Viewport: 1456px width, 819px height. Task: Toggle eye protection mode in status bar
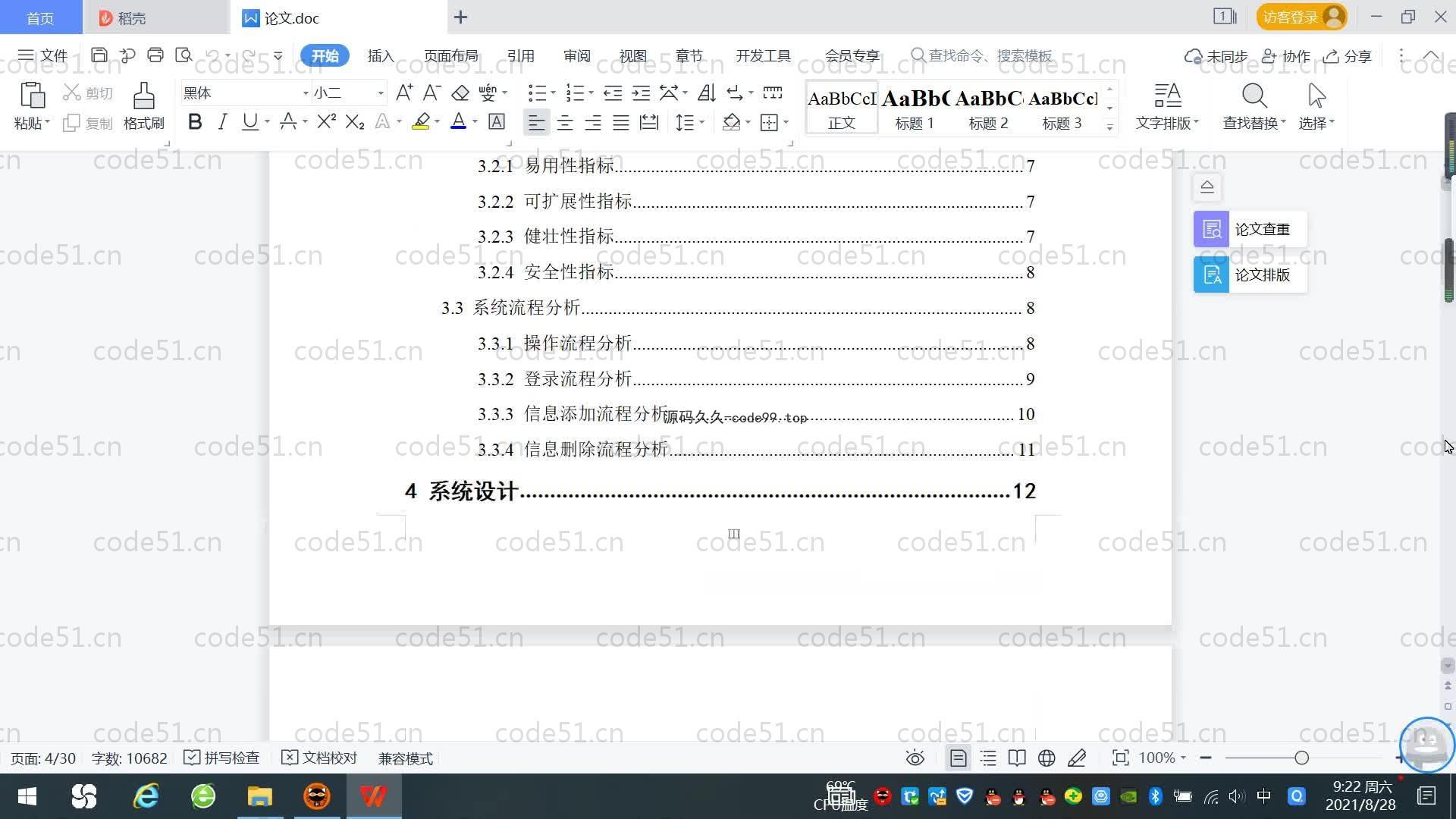pyautogui.click(x=915, y=758)
